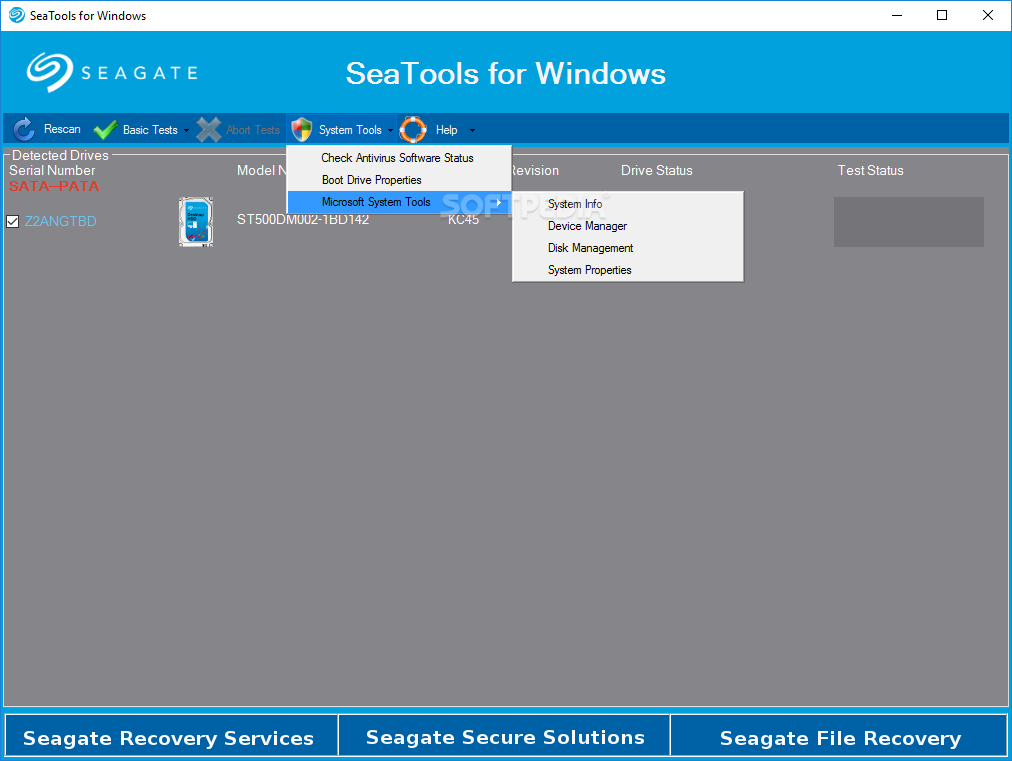Click the green checkmark Basic Tests icon
1012x761 pixels.
coord(105,130)
